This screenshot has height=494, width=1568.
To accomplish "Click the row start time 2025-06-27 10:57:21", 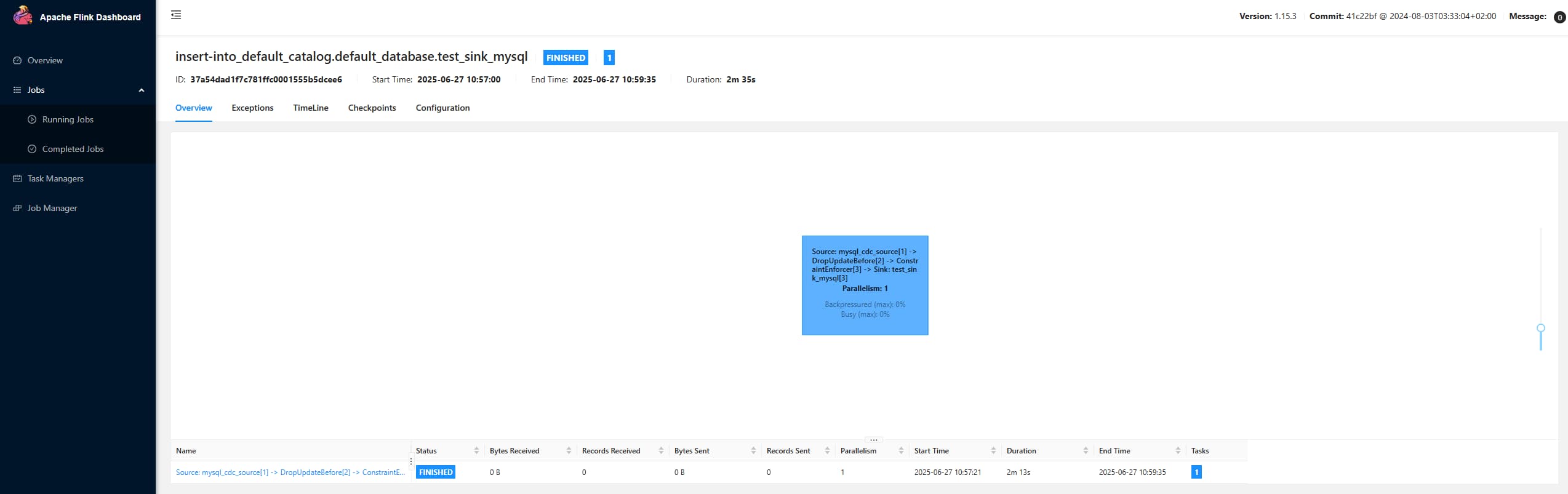I will point(947,472).
